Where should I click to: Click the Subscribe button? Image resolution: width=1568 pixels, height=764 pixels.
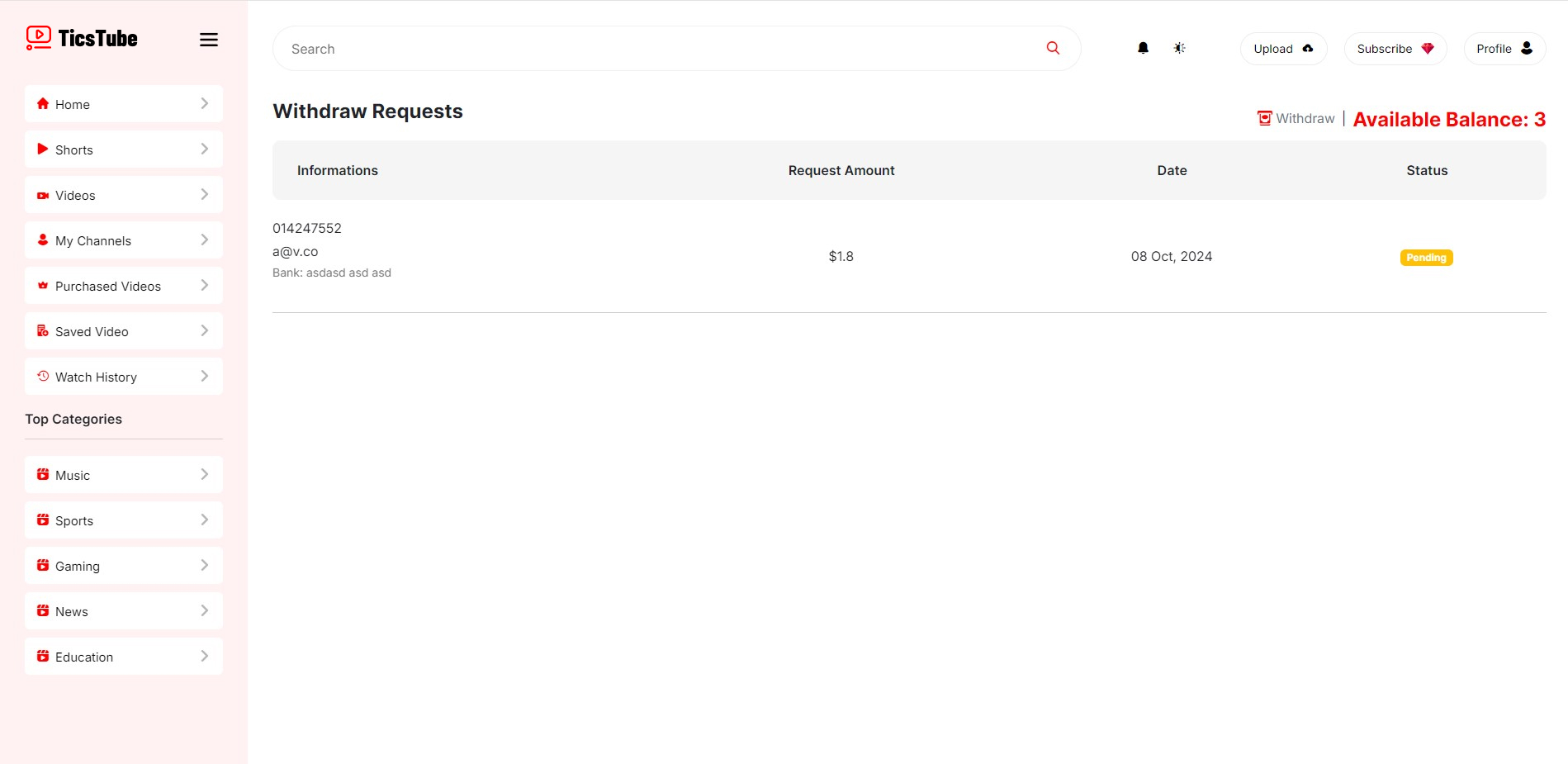point(1395,49)
